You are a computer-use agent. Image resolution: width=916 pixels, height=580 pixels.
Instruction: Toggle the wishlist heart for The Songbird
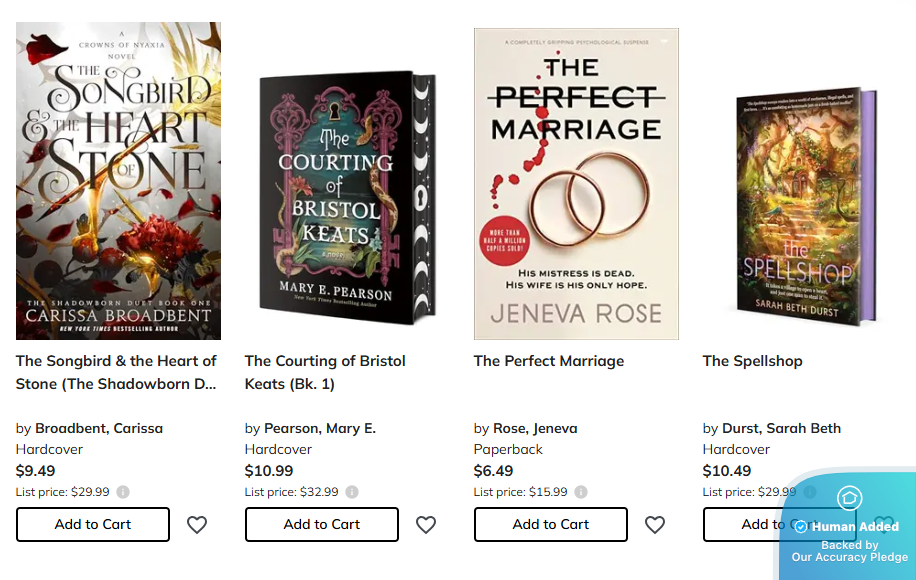197,524
